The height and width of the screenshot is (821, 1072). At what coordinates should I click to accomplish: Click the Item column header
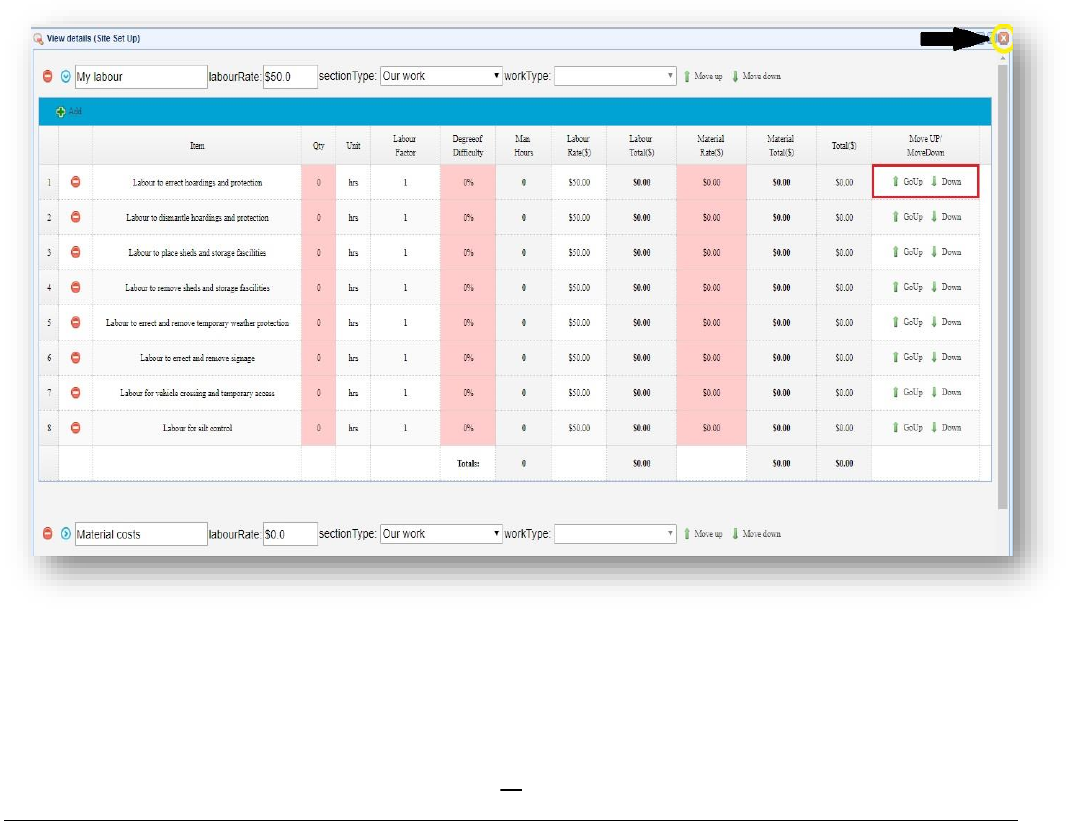click(197, 146)
